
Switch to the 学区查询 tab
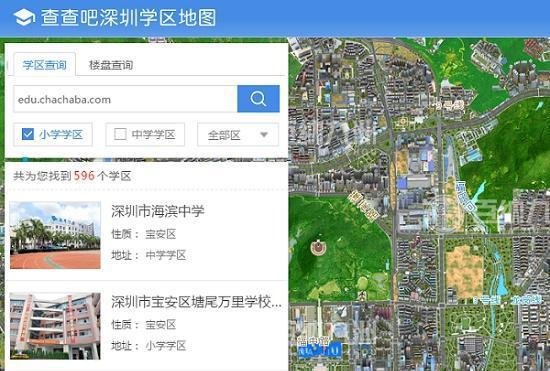click(x=45, y=65)
